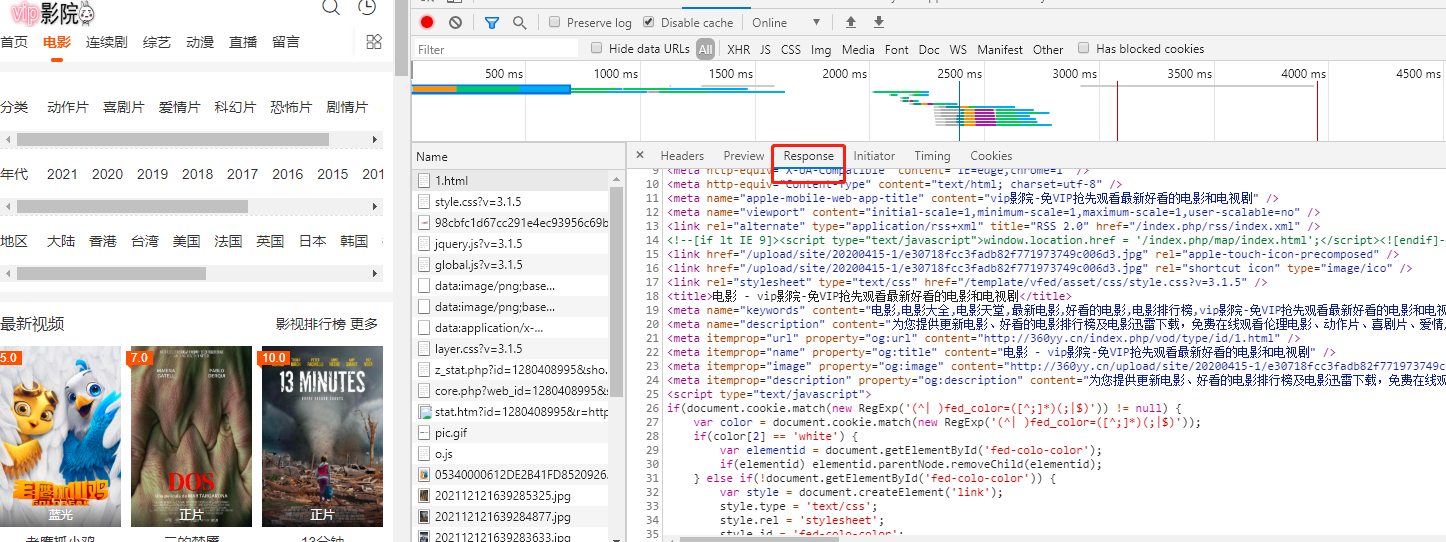Stop recording network log with red button
The height and width of the screenshot is (542, 1446).
click(x=427, y=22)
